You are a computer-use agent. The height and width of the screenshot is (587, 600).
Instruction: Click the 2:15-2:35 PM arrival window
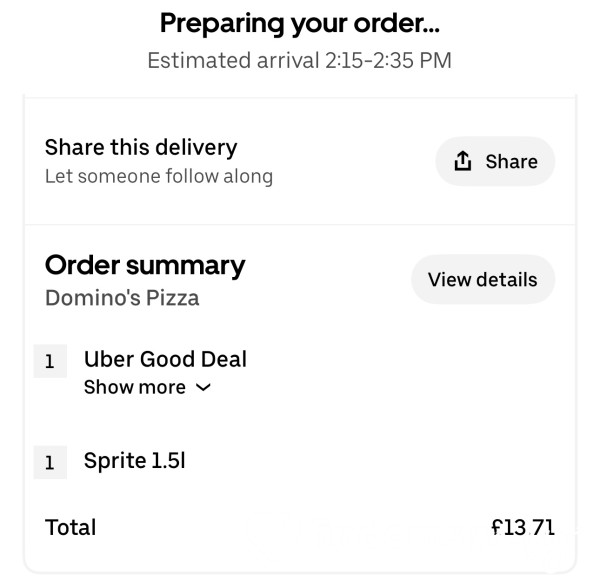388,60
